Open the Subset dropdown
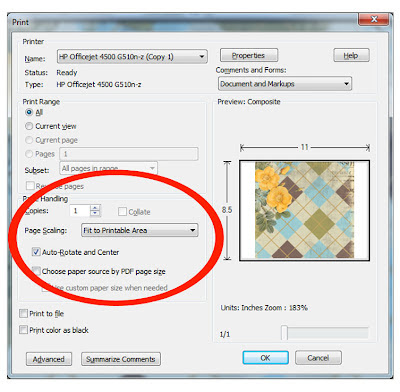Screen dimensions: 400x392 click(x=108, y=168)
